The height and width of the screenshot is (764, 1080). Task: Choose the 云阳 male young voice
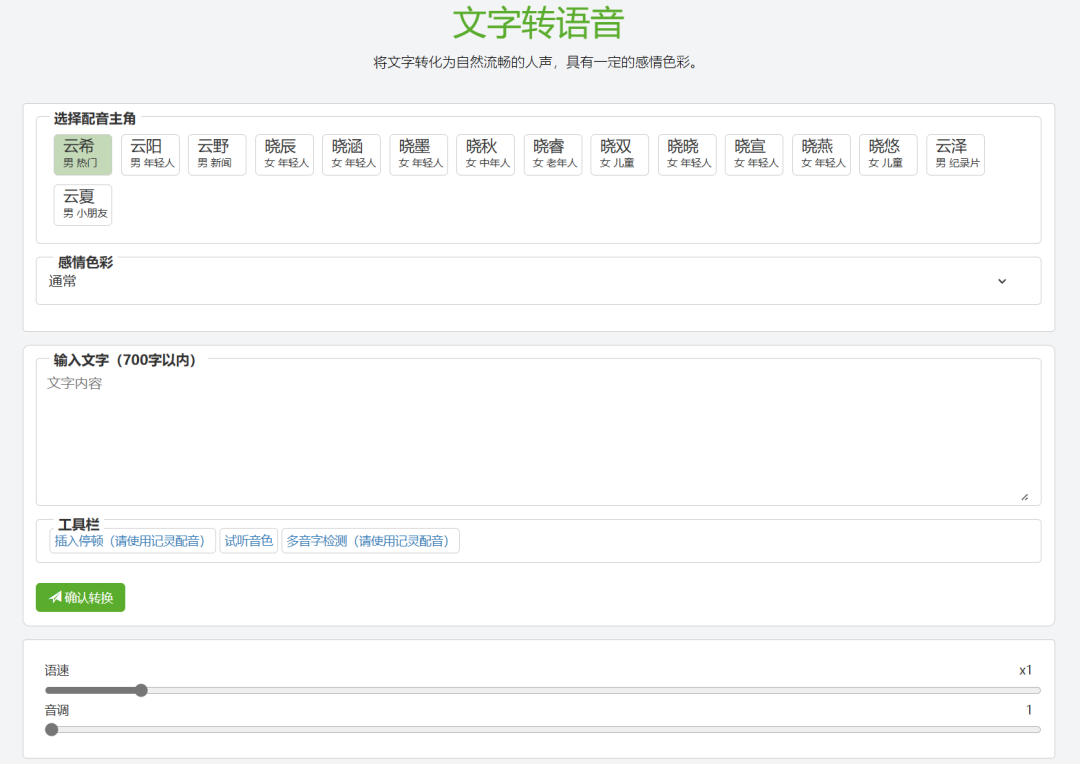click(x=150, y=154)
